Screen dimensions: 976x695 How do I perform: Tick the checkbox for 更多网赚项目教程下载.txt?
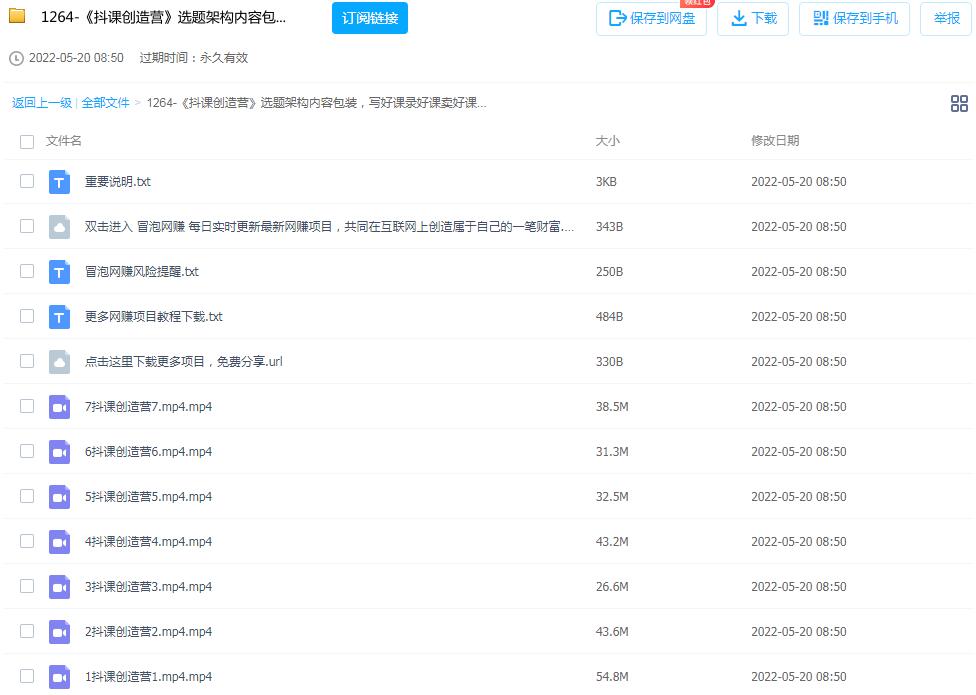coord(27,317)
